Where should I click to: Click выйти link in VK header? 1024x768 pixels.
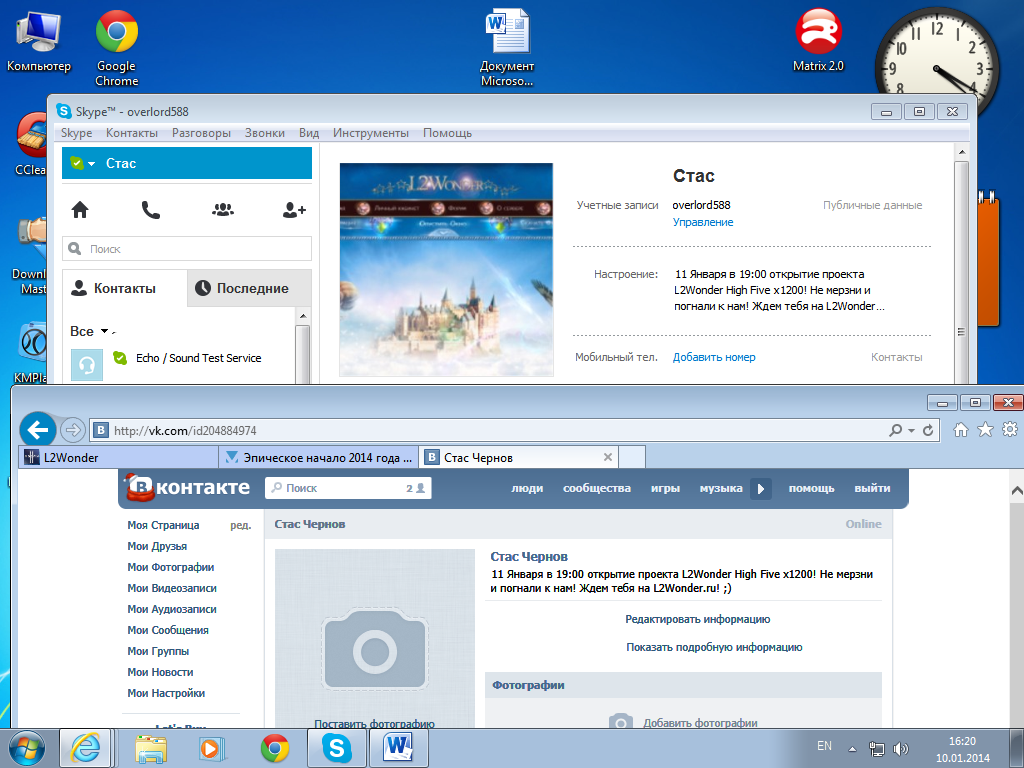click(x=872, y=488)
